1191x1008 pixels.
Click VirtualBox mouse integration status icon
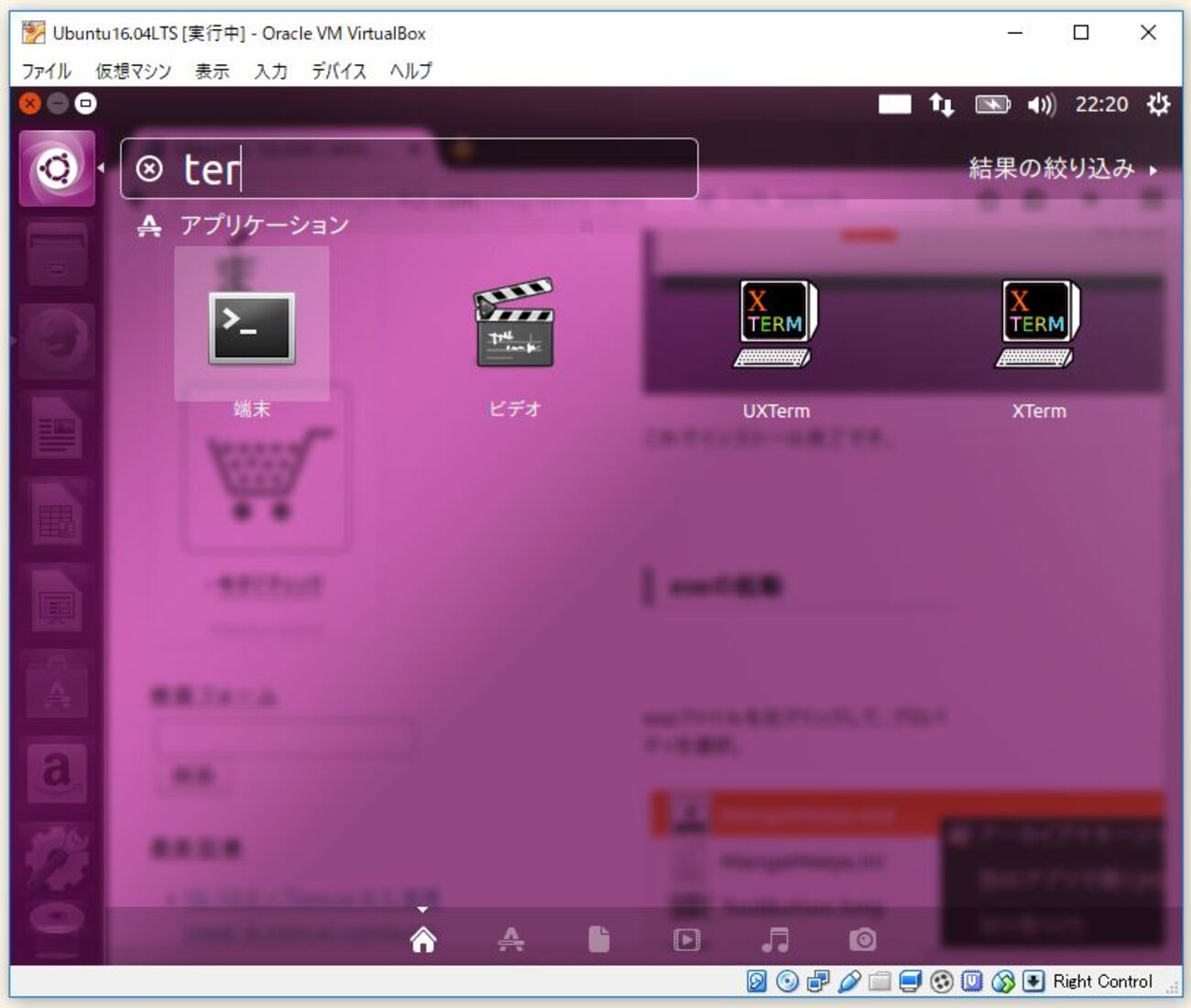[x=1003, y=981]
